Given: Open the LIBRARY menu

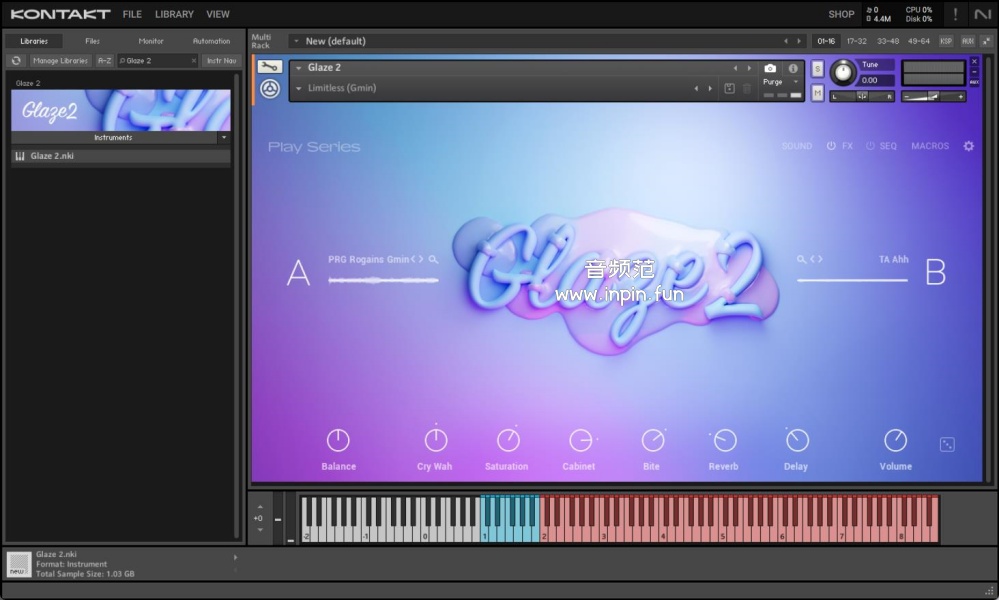Looking at the screenshot, I should click(x=174, y=14).
